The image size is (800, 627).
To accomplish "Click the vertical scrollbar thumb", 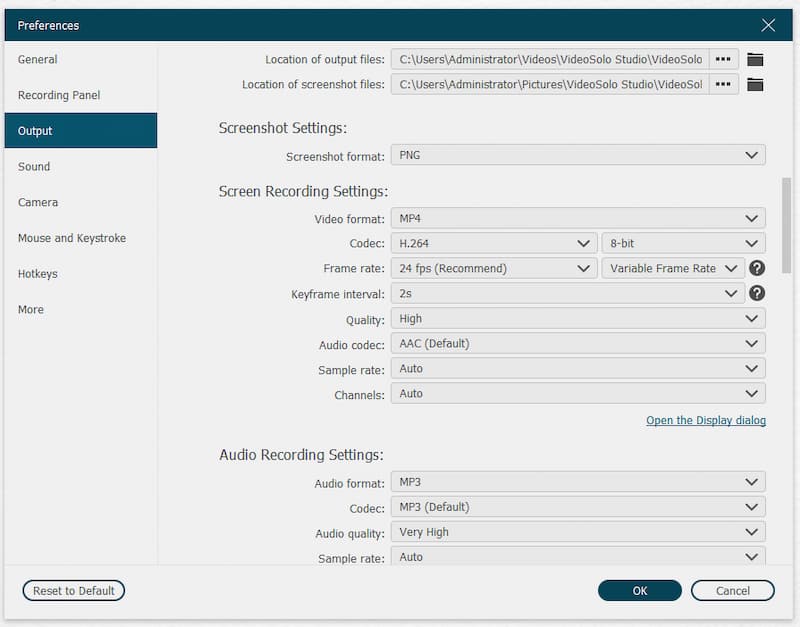I will 786,226.
